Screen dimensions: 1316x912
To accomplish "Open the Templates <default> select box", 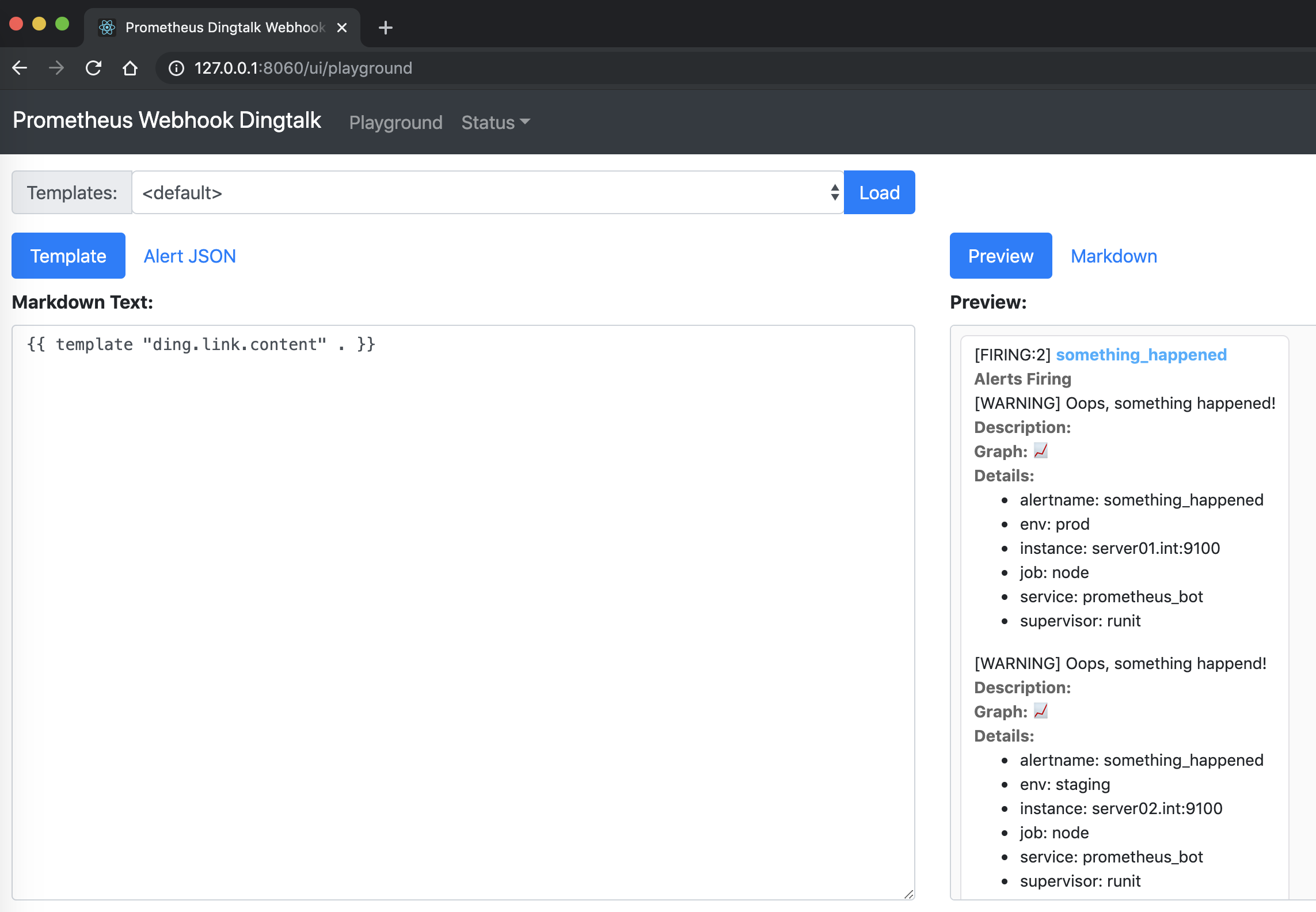I will (488, 192).
